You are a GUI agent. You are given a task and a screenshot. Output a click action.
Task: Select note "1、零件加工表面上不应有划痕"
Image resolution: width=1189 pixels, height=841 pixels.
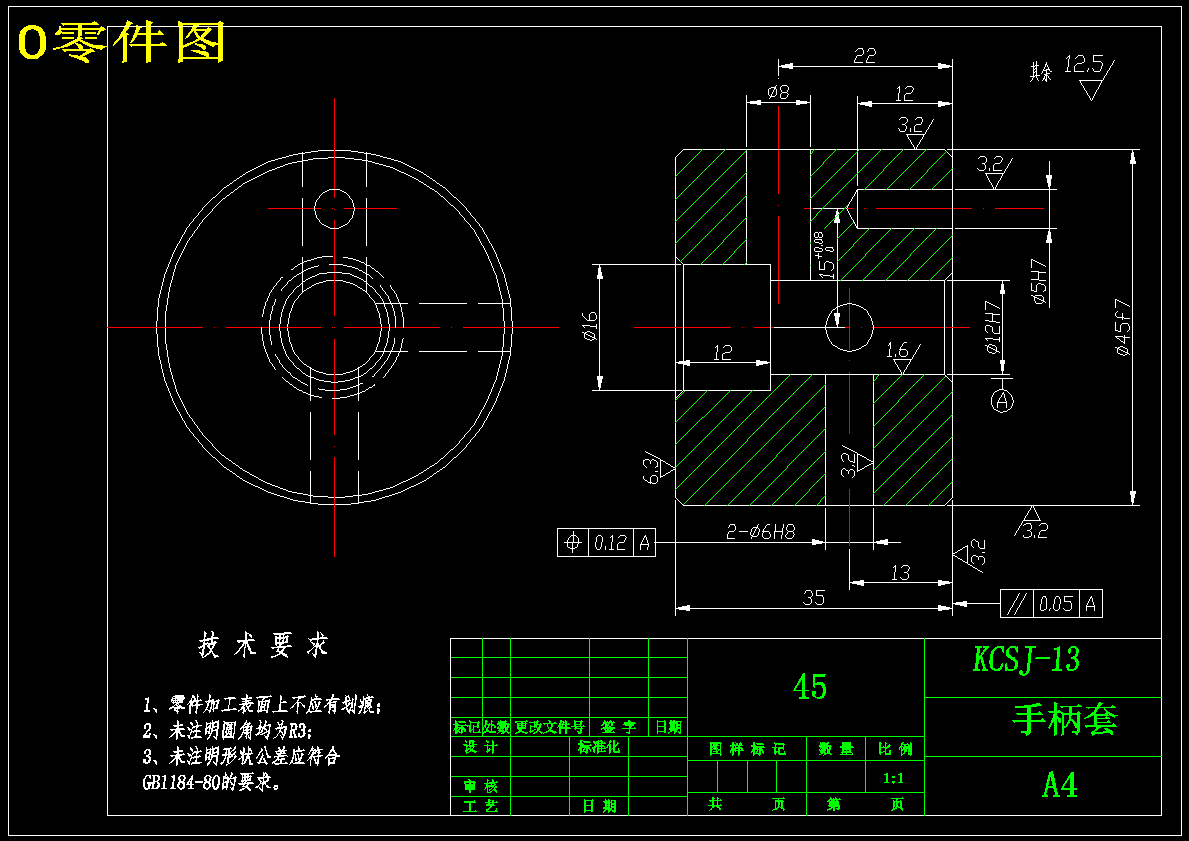[x=262, y=705]
